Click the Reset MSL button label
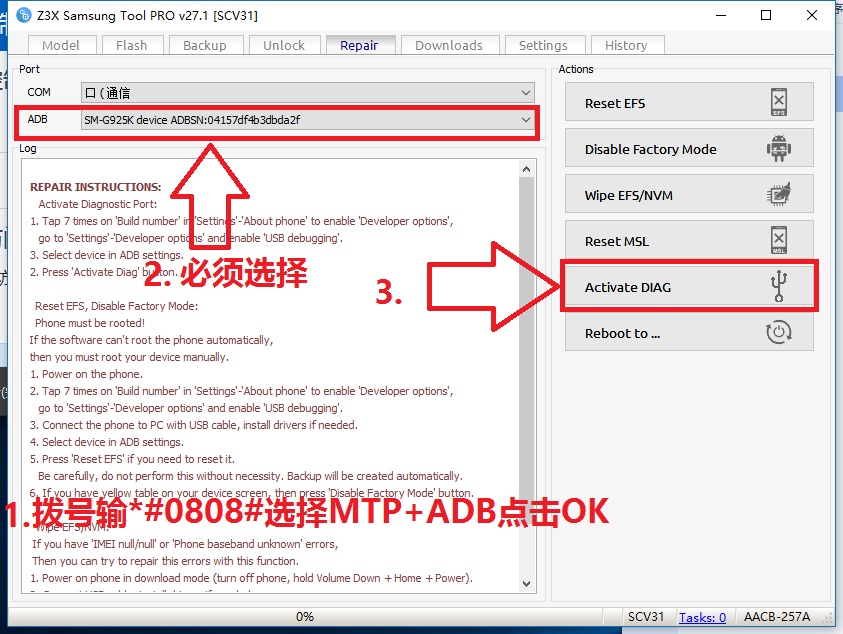The image size is (843, 634). coord(617,241)
